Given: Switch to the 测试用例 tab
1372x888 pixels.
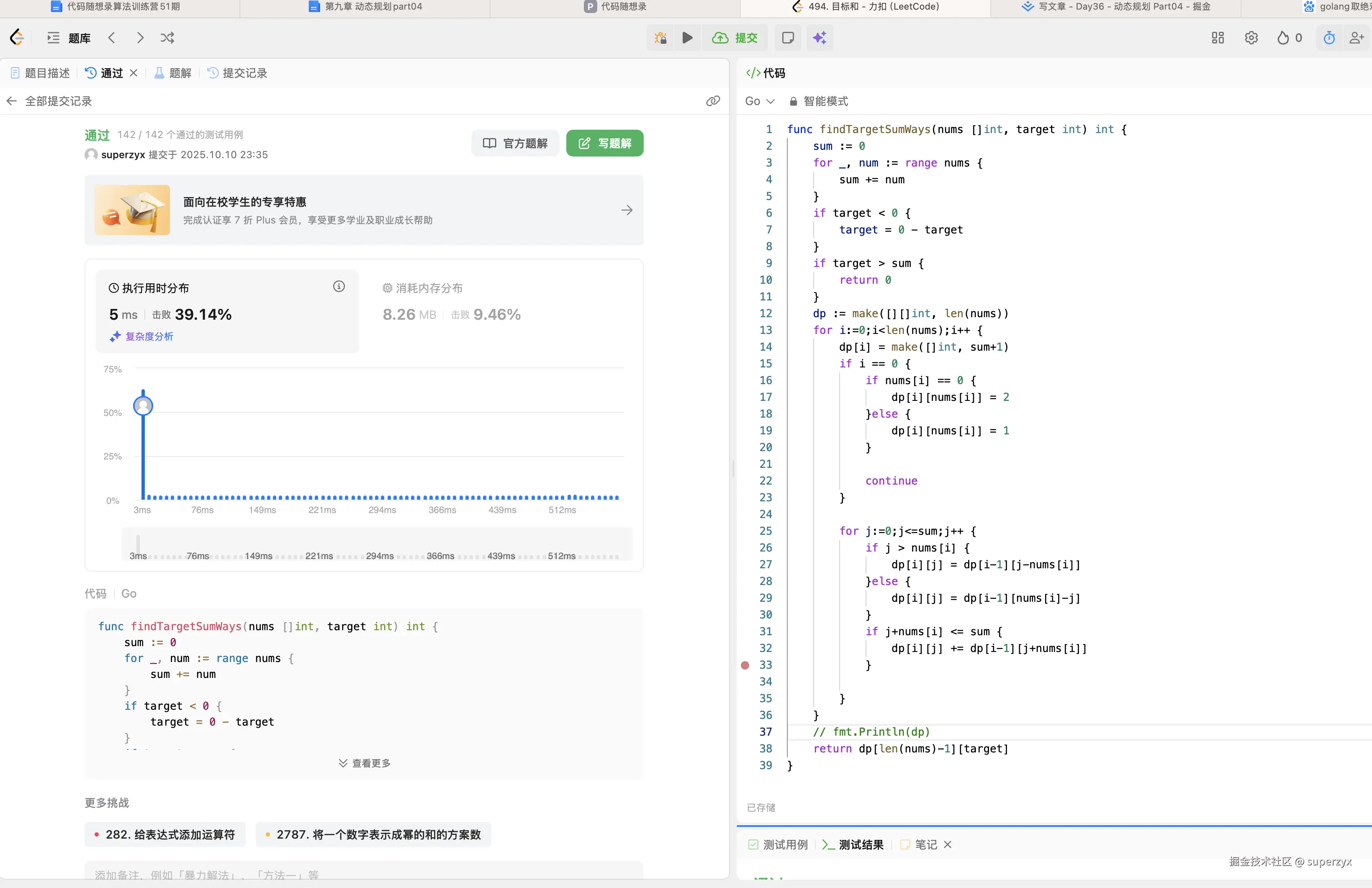Looking at the screenshot, I should [778, 845].
